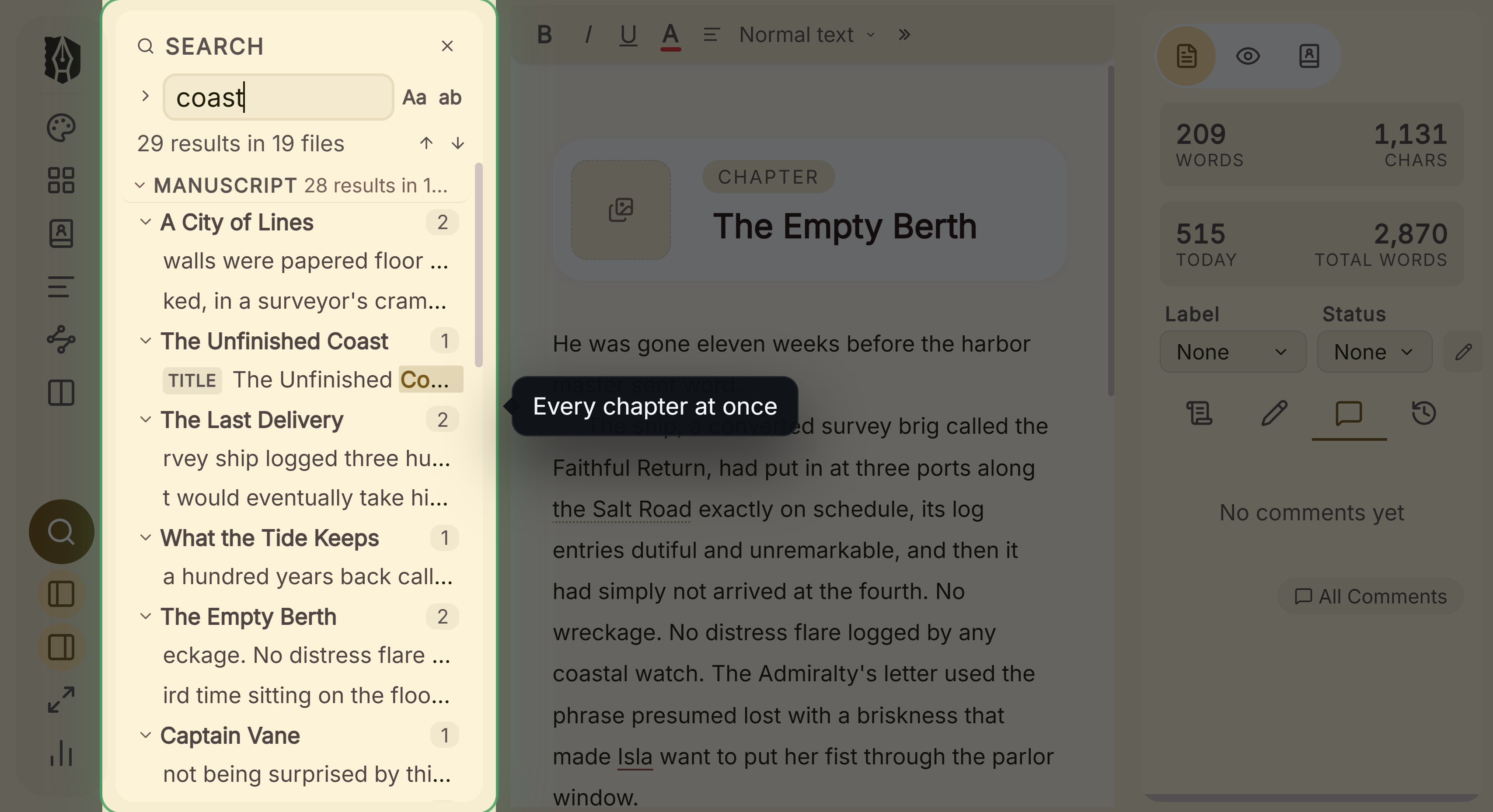The height and width of the screenshot is (812, 1493).
Task: Open the revision history clock tab
Action: pyautogui.click(x=1424, y=413)
